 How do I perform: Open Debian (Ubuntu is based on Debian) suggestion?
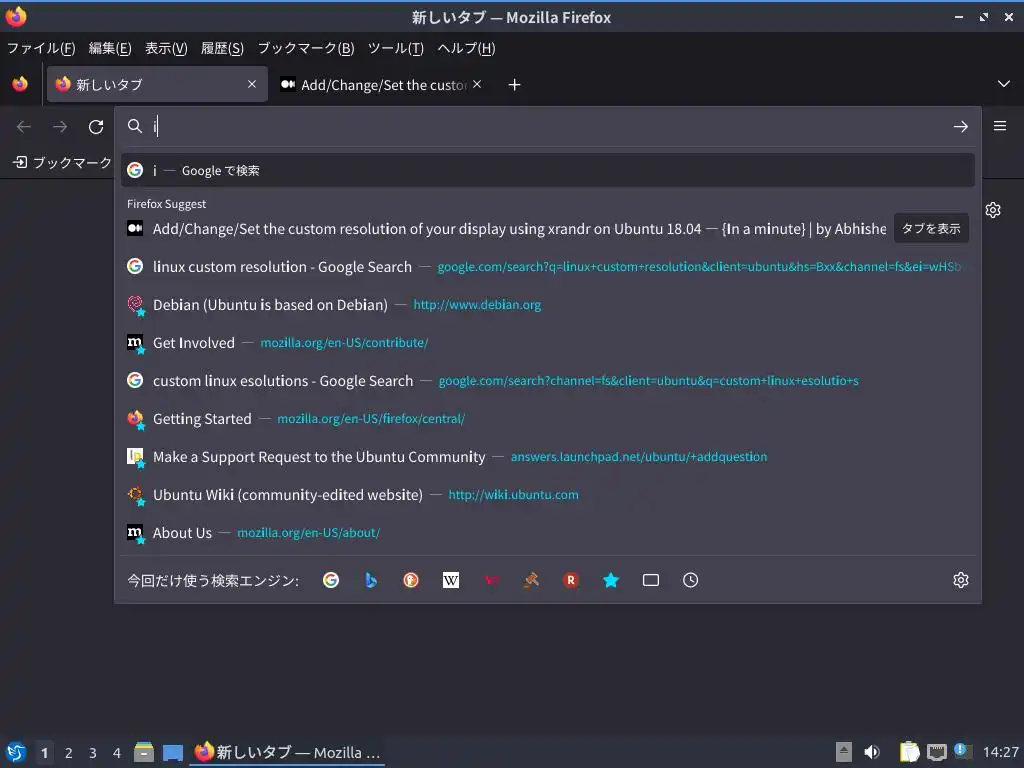(547, 304)
